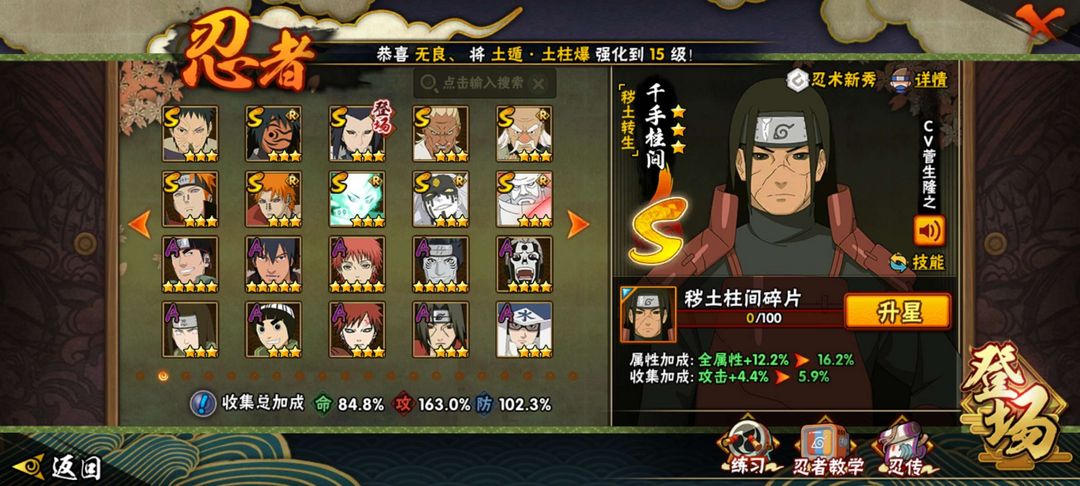Tap the 忍术新秀 rank badge icon

[x=798, y=81]
